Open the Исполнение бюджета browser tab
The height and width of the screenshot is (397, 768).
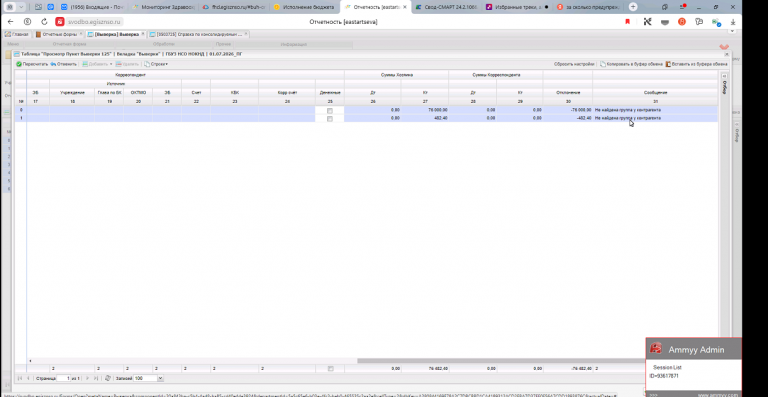tap(304, 7)
